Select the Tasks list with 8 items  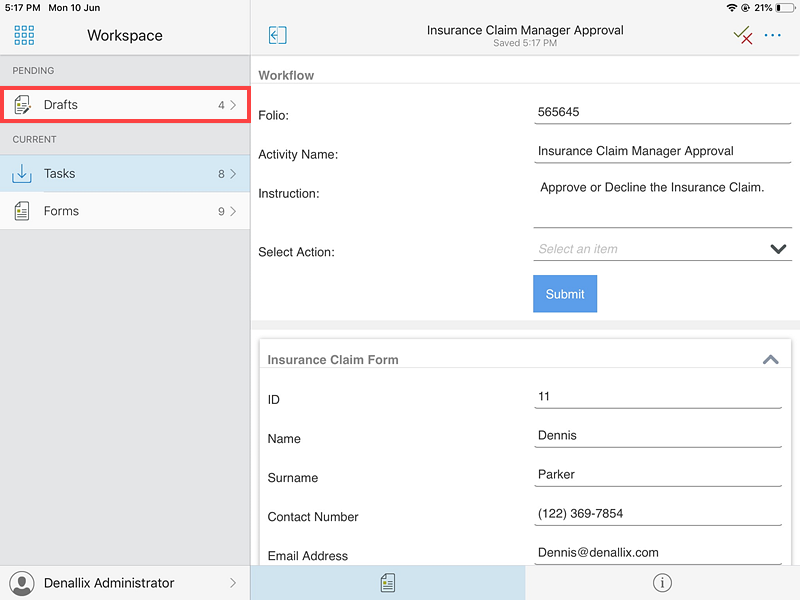(x=125, y=174)
